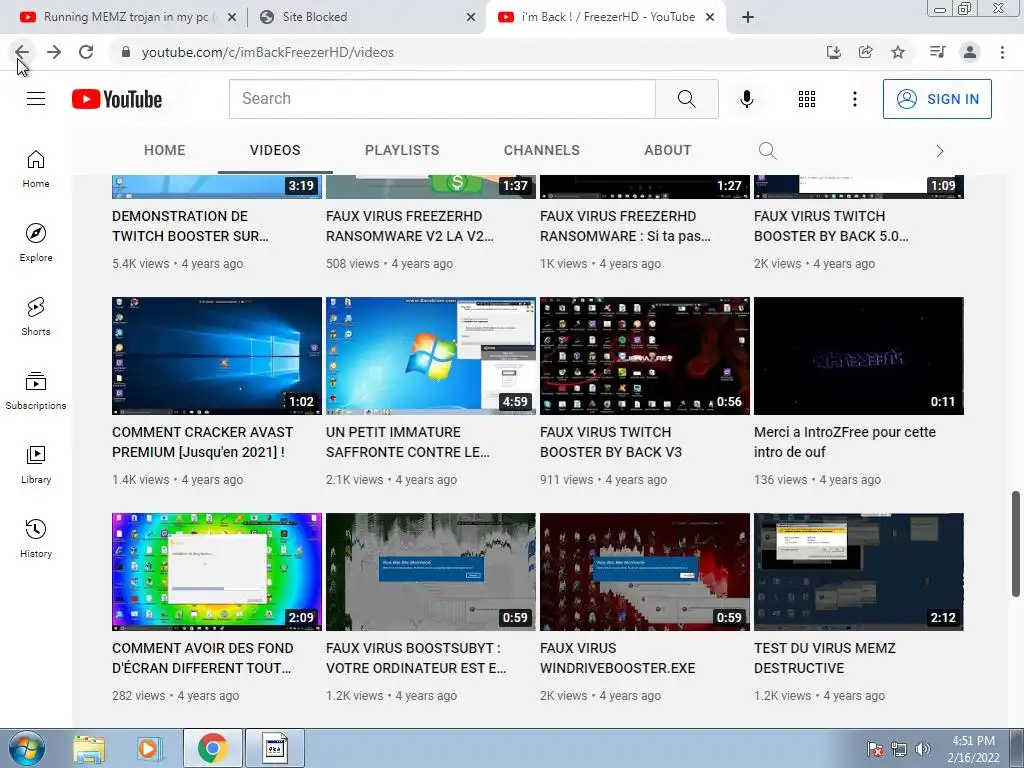Click the address bar URL
This screenshot has height=768, width=1024.
coord(268,52)
